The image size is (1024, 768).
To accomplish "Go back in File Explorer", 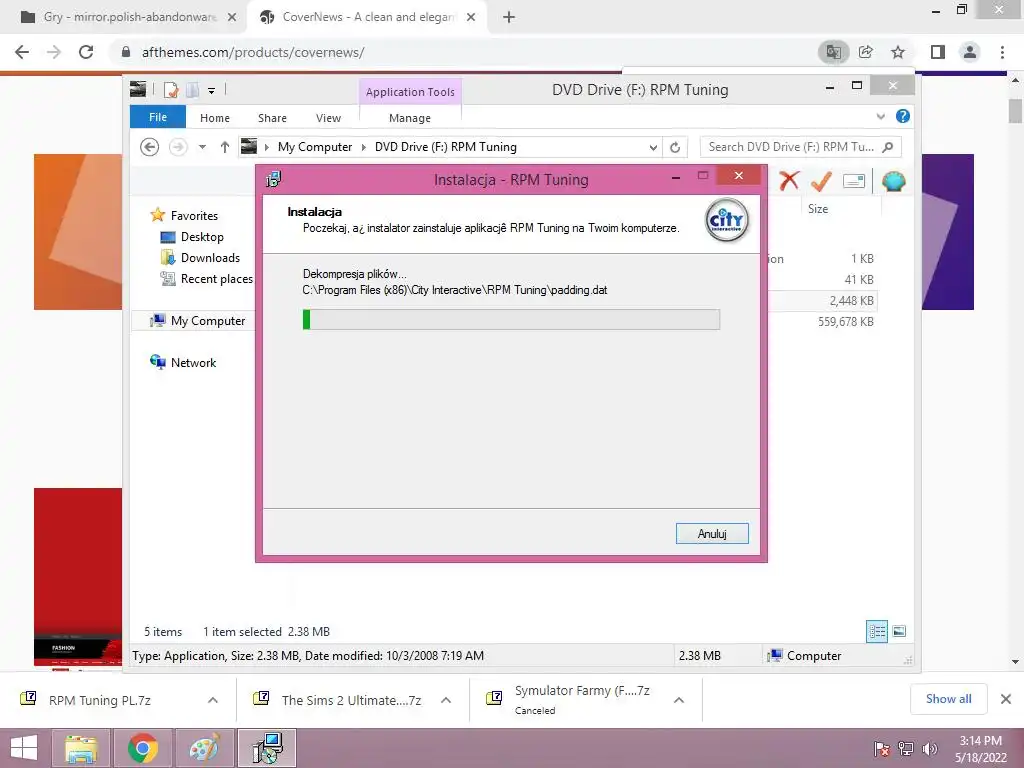I will click(x=150, y=147).
